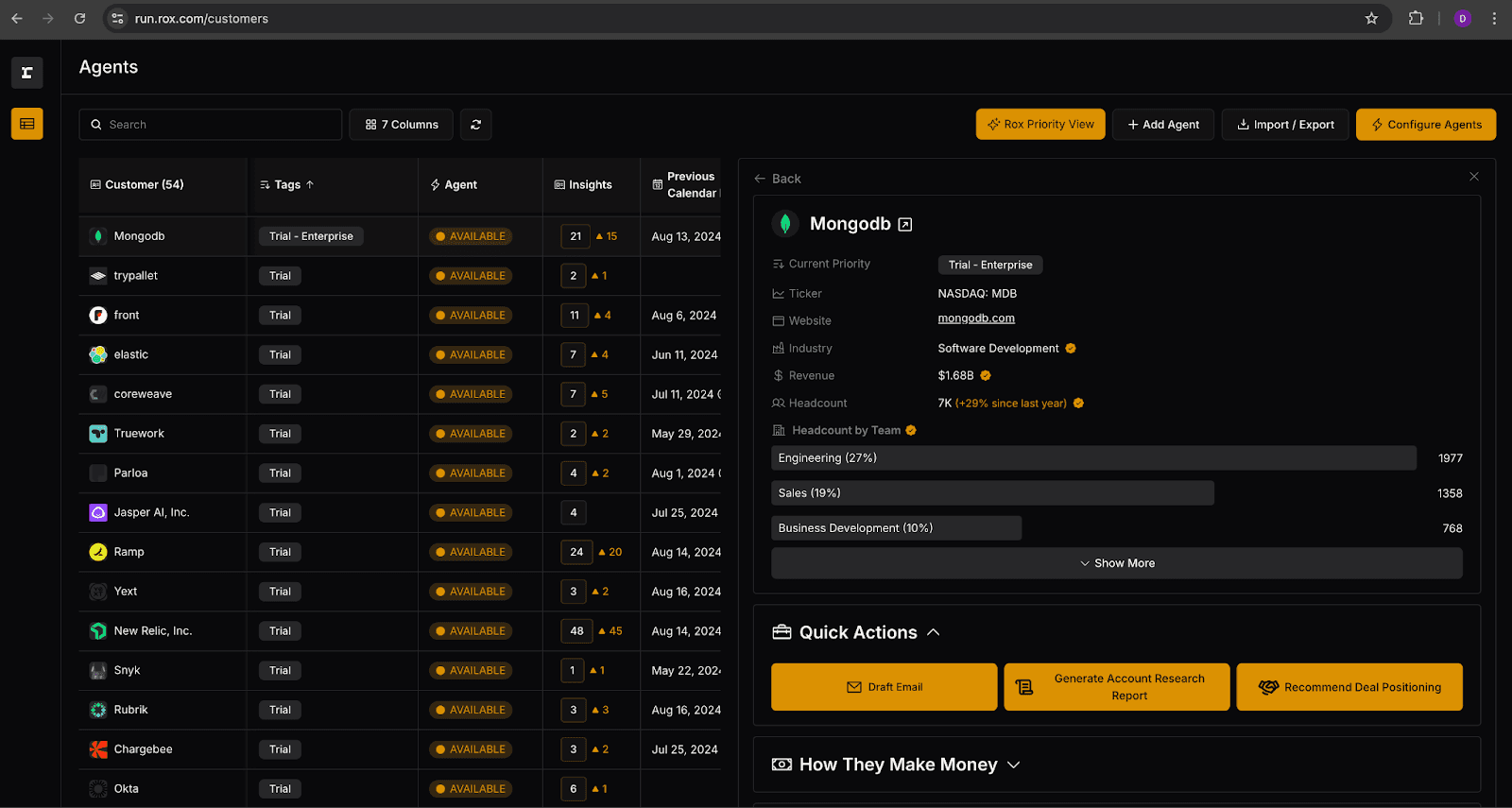1512x808 pixels.
Task: Bookmark the page with star icon
Action: tap(1371, 19)
